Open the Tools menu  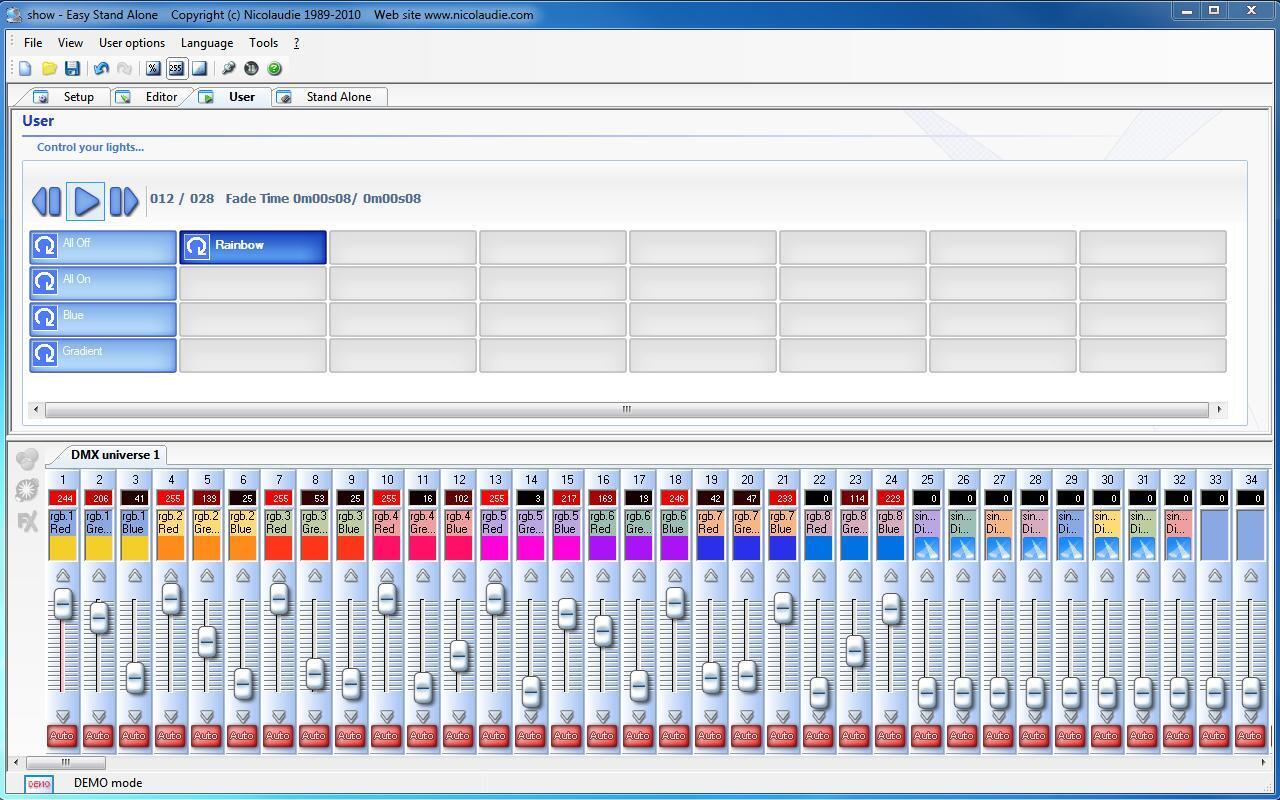click(x=263, y=43)
